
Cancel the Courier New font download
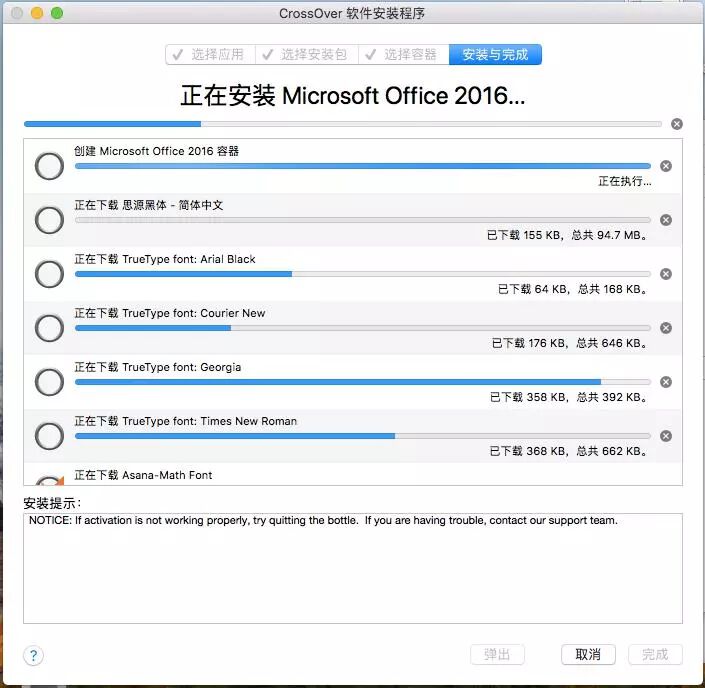tap(666, 328)
